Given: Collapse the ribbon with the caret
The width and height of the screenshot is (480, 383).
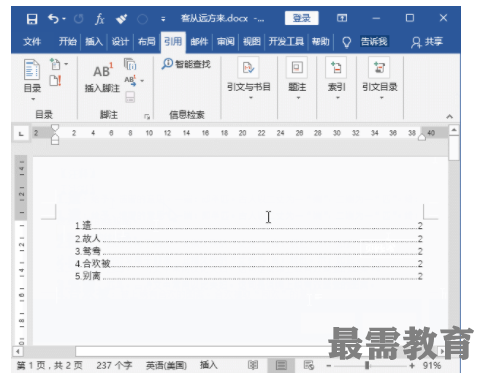Looking at the screenshot, I should pyautogui.click(x=450, y=116).
